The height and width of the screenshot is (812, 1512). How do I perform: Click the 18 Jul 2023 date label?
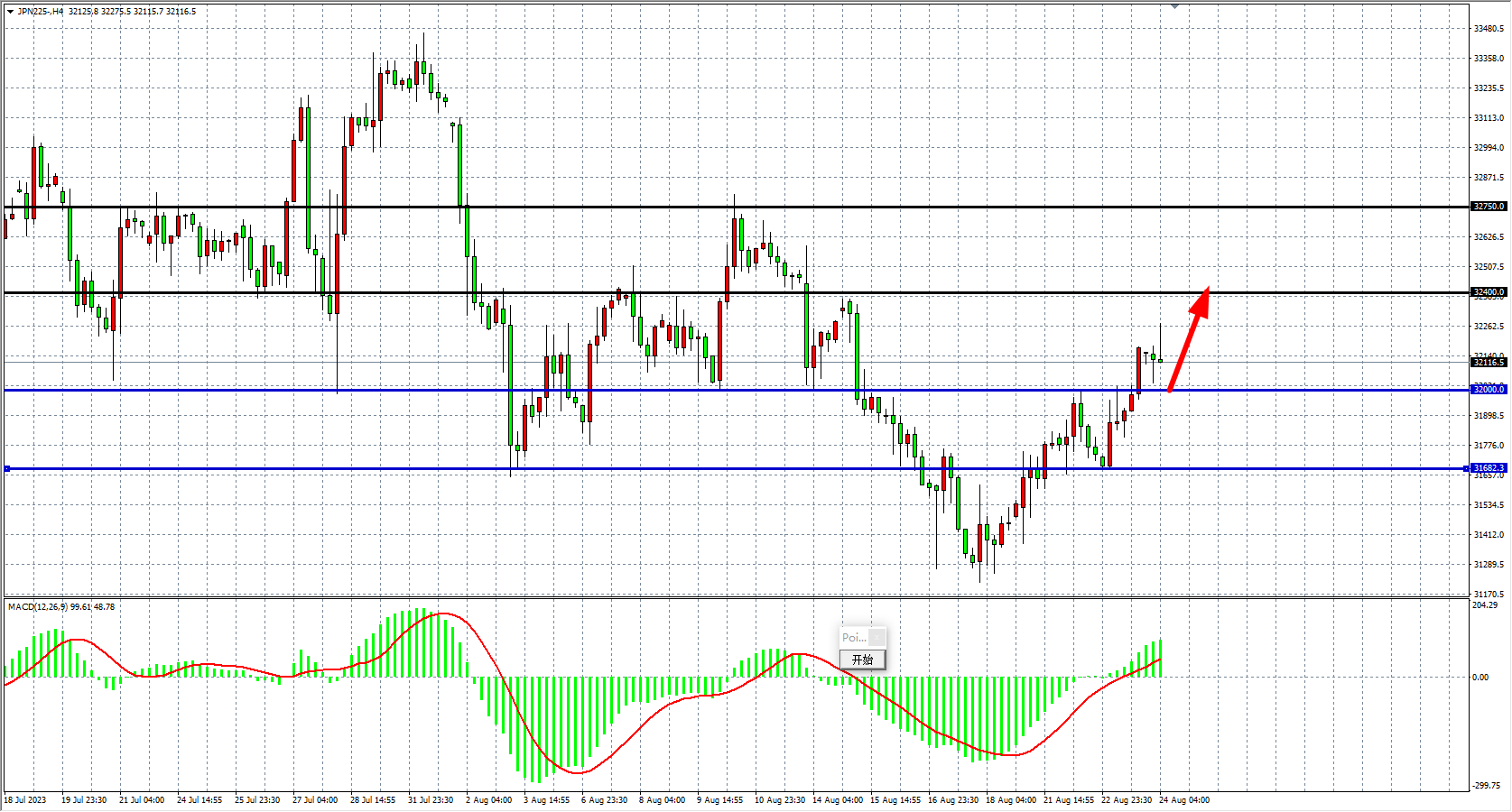point(25,800)
